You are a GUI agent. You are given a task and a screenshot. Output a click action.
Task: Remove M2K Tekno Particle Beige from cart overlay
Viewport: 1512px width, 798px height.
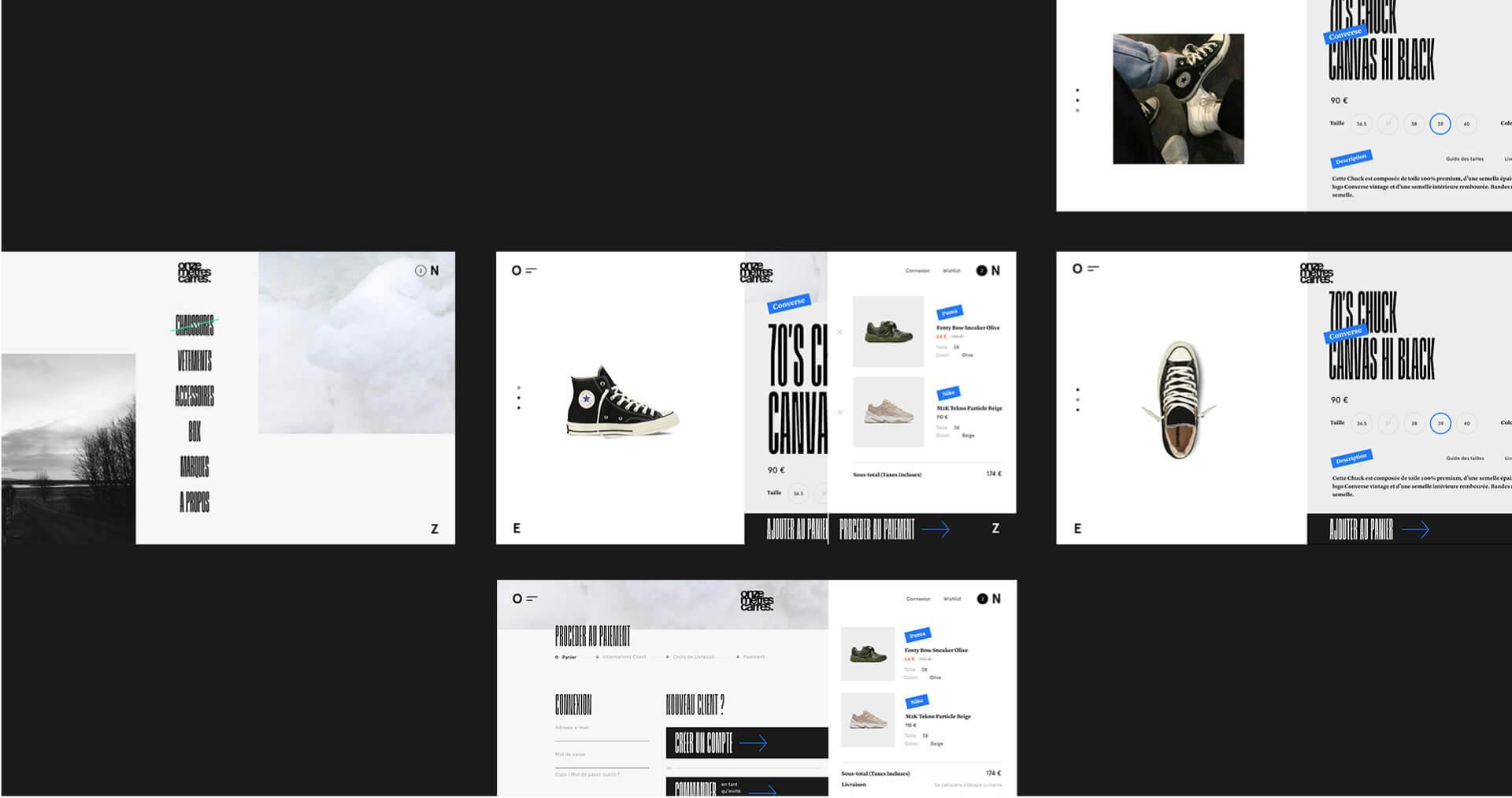[839, 412]
